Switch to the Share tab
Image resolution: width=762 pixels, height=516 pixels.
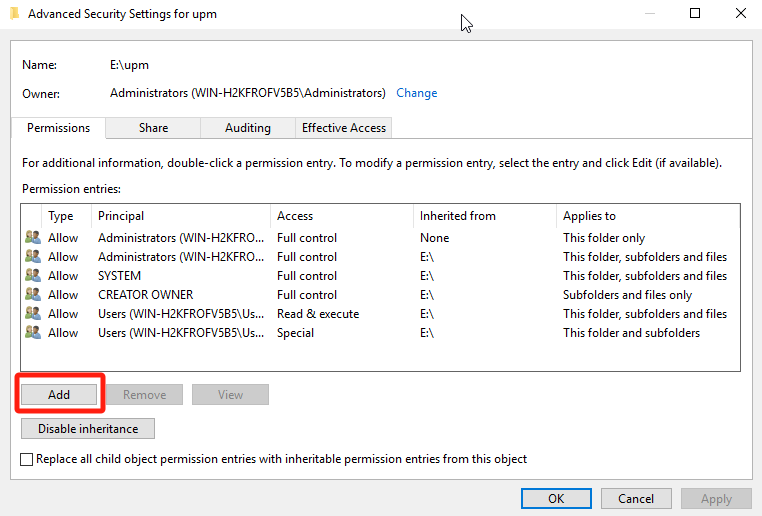pyautogui.click(x=153, y=128)
